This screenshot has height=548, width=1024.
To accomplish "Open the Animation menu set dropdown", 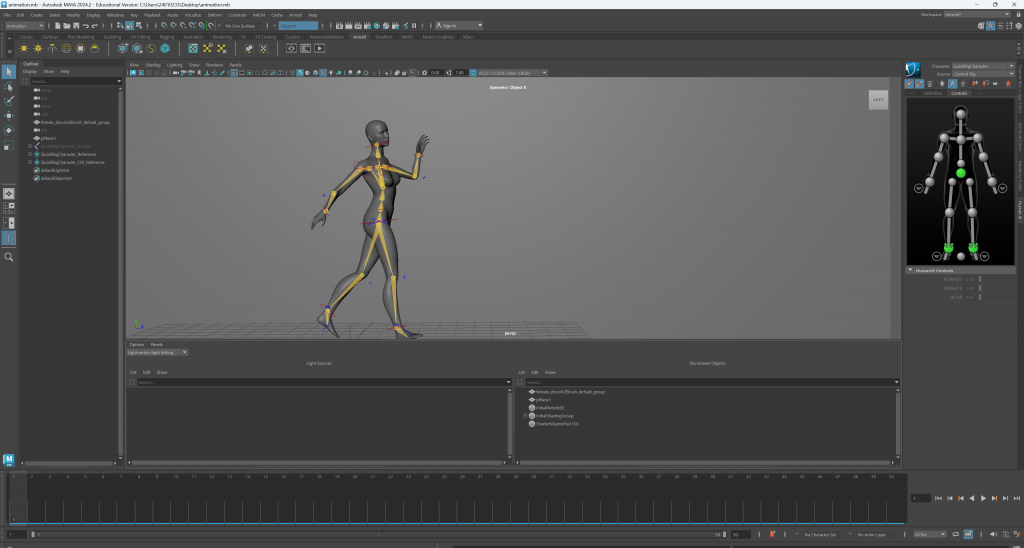I will [24, 25].
